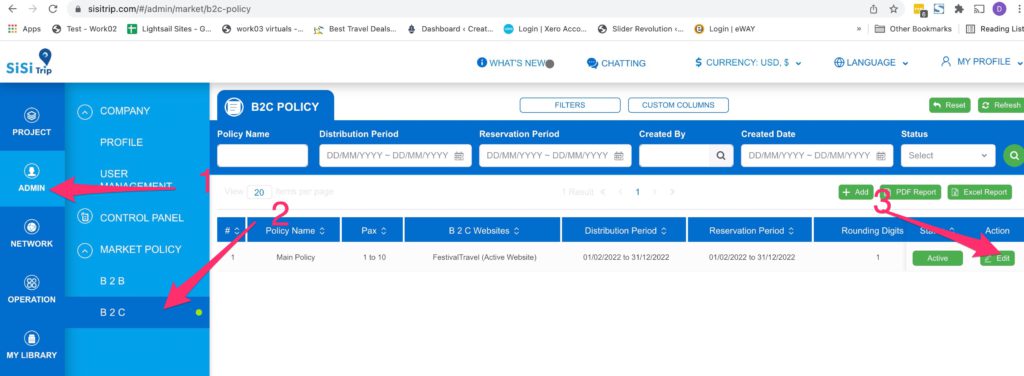Open the calendar icon for Created Date
The height and width of the screenshot is (376, 1024).
pos(881,156)
